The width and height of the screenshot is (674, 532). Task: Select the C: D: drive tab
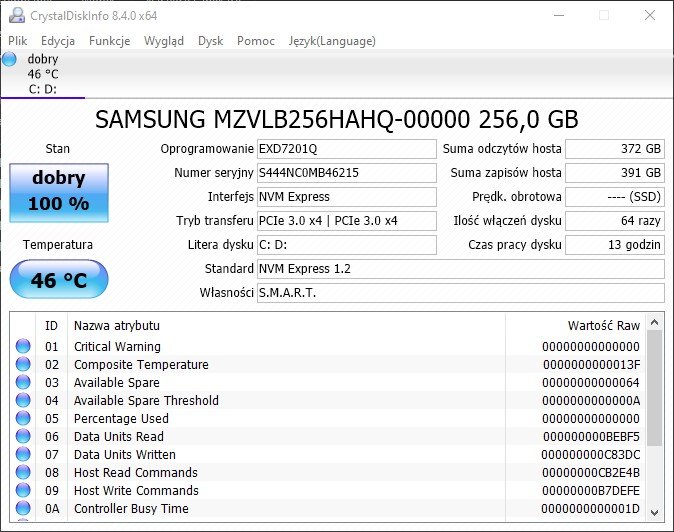click(x=43, y=73)
